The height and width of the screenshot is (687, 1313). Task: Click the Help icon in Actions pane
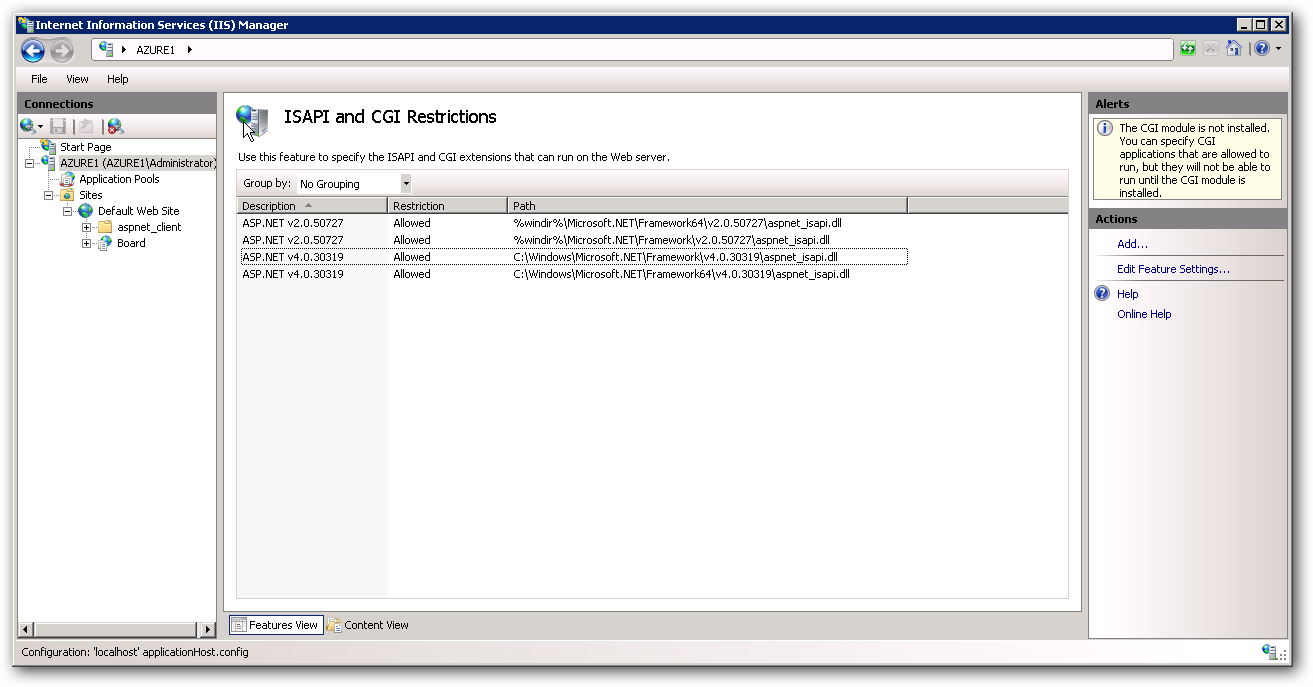1102,293
